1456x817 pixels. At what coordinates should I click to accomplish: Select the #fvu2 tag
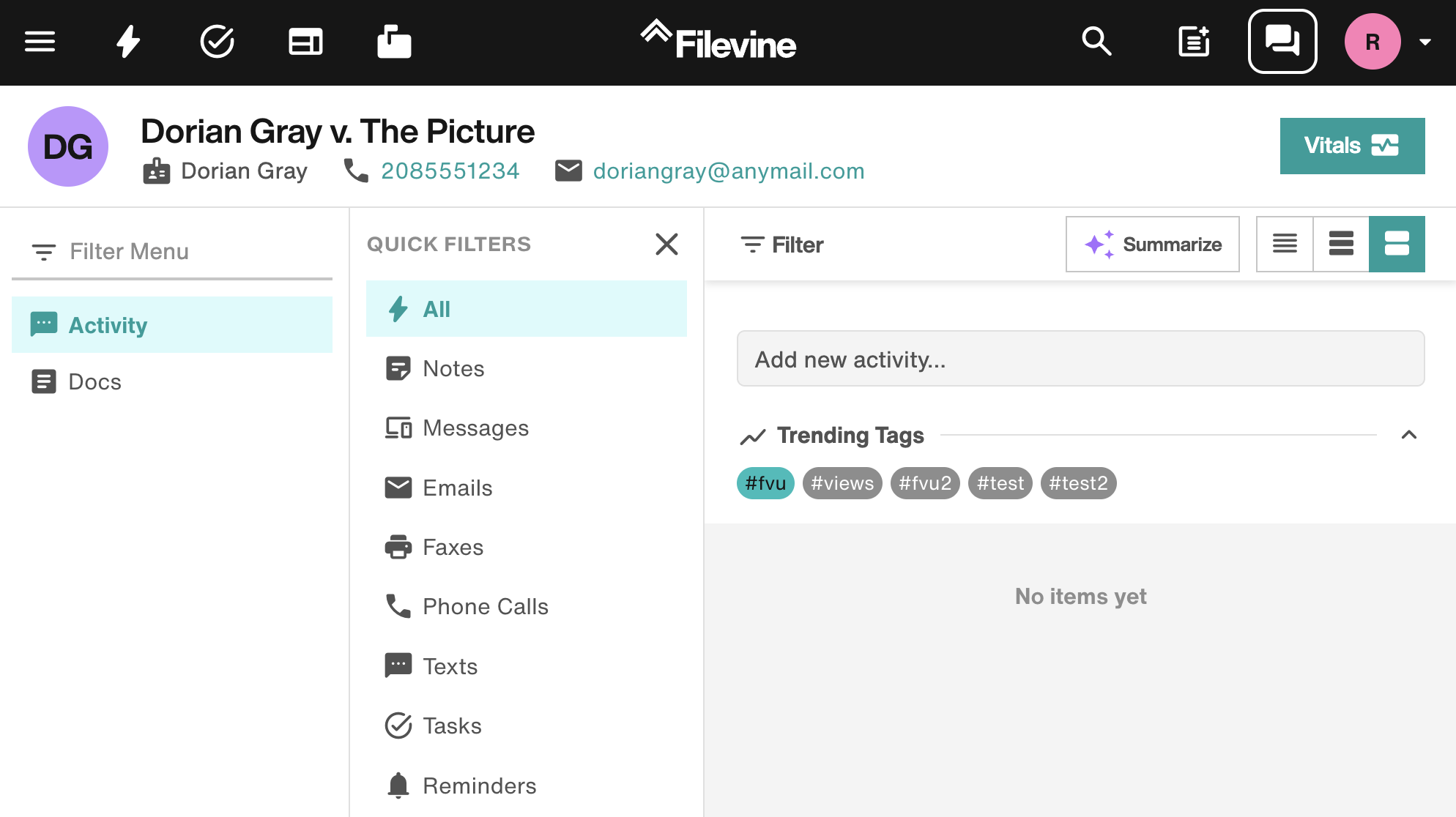point(925,483)
